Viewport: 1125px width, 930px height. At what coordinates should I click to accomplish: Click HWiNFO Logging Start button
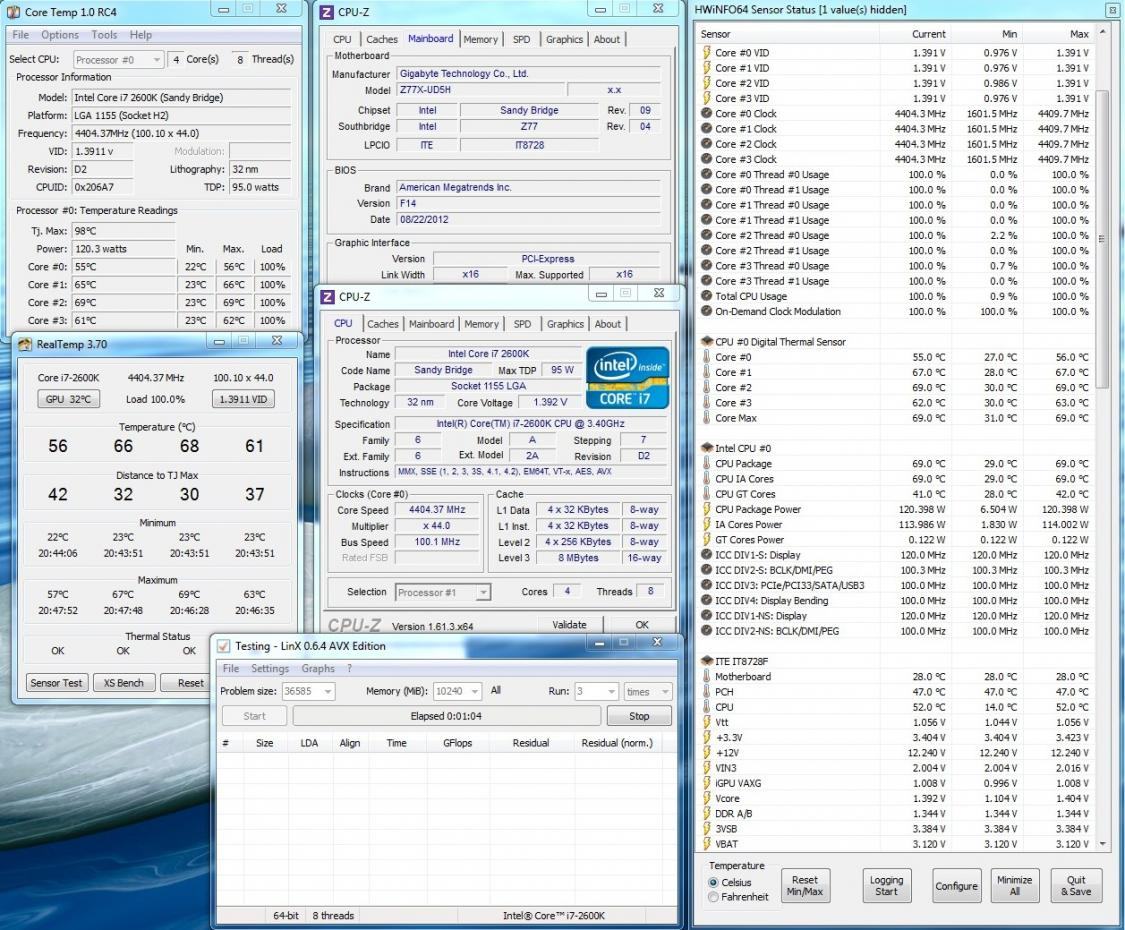[x=886, y=886]
